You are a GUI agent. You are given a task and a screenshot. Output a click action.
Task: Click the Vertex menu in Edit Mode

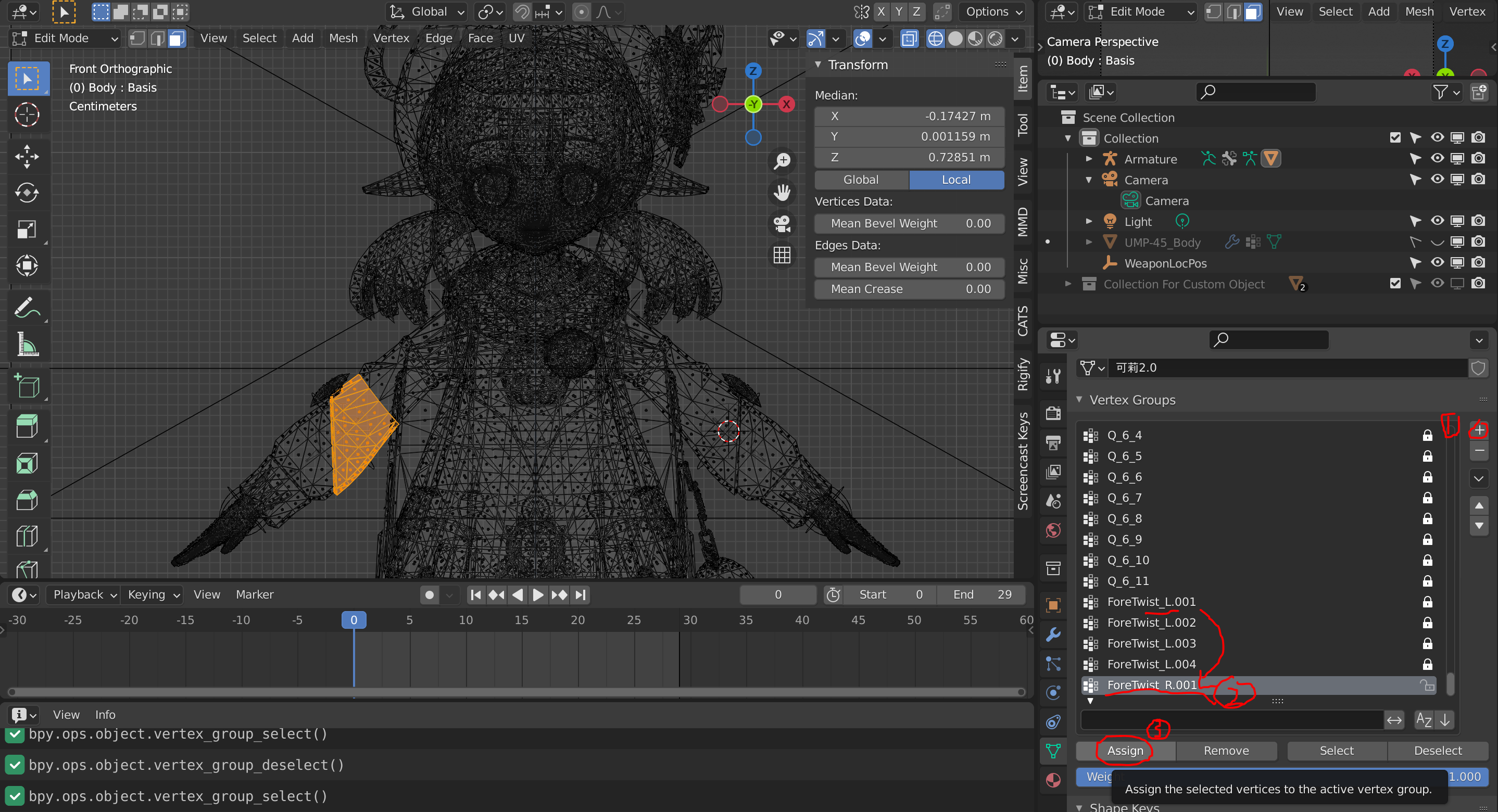coord(391,37)
